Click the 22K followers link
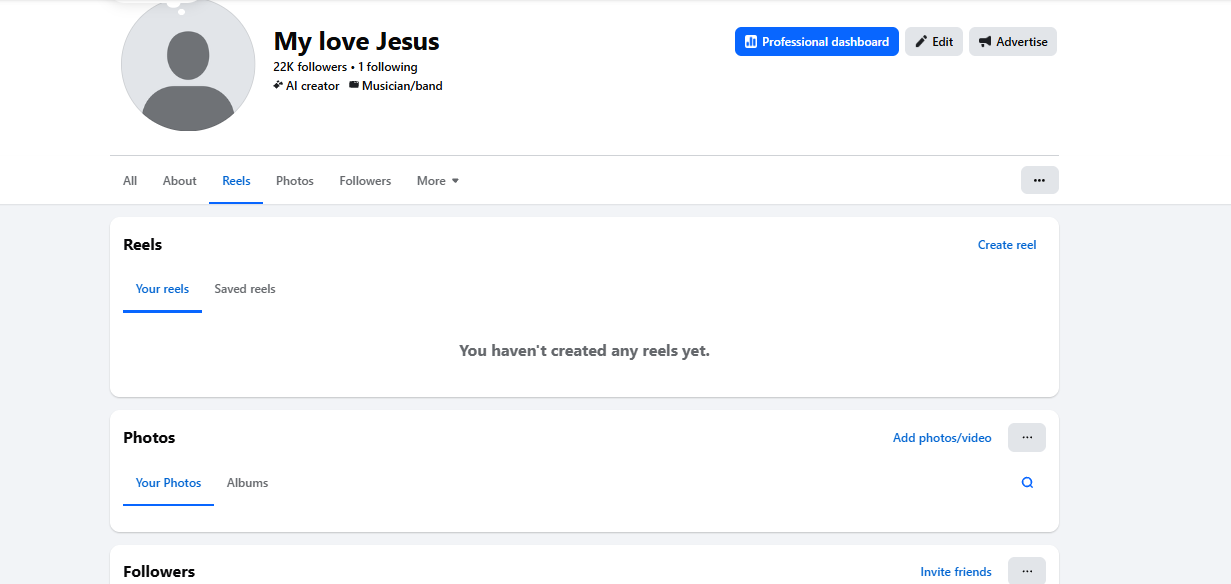1231x584 pixels. click(310, 67)
